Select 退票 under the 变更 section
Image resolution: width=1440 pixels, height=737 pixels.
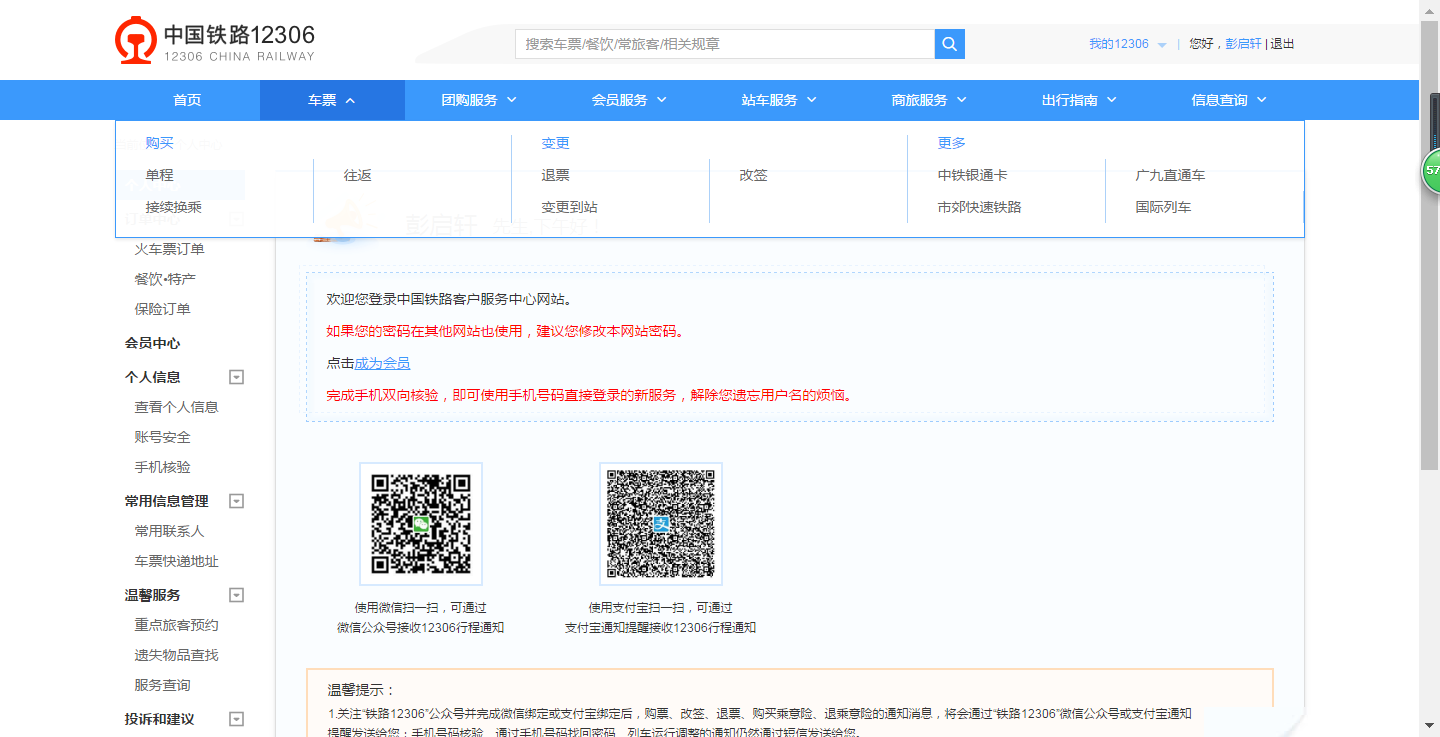point(556,175)
